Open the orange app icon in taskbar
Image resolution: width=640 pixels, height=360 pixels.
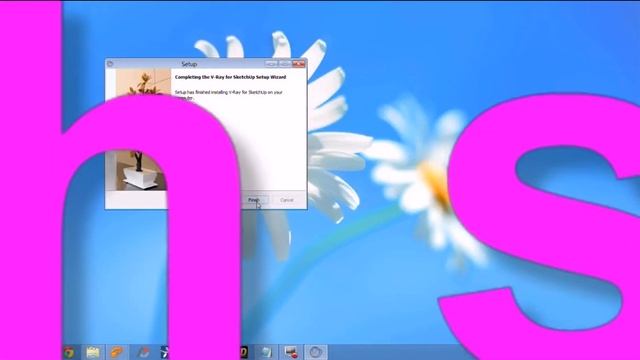pyautogui.click(x=117, y=352)
